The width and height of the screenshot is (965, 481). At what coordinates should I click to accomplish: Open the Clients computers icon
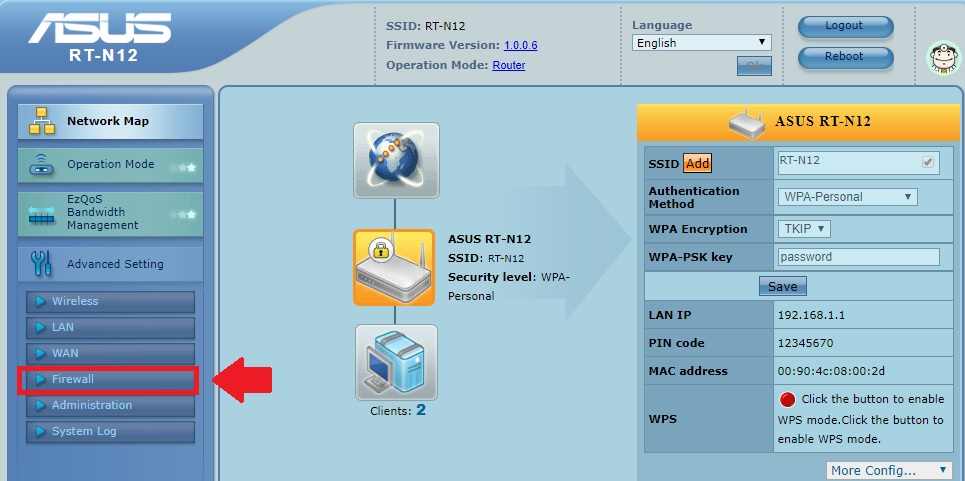(396, 362)
